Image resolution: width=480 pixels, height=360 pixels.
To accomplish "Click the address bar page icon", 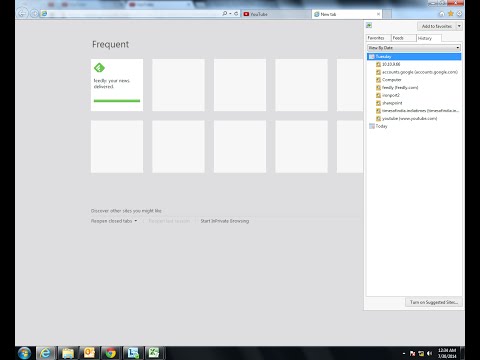I will [x=44, y=14].
